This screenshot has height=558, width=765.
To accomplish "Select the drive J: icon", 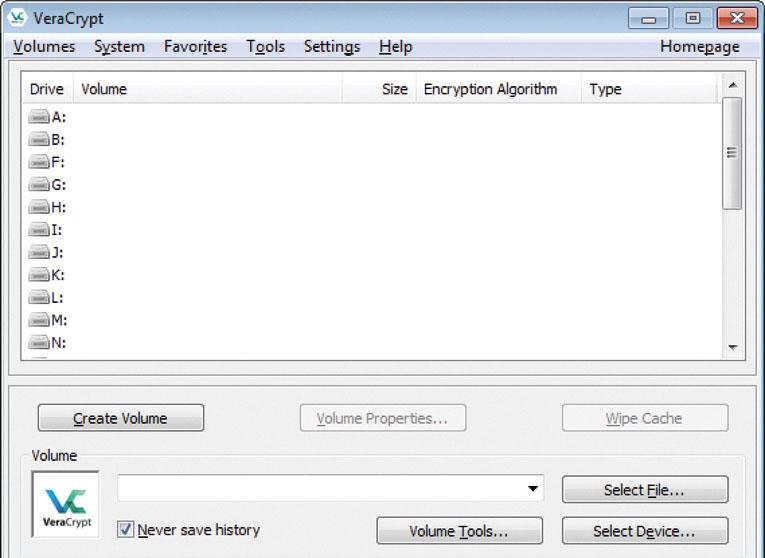I will (x=39, y=252).
